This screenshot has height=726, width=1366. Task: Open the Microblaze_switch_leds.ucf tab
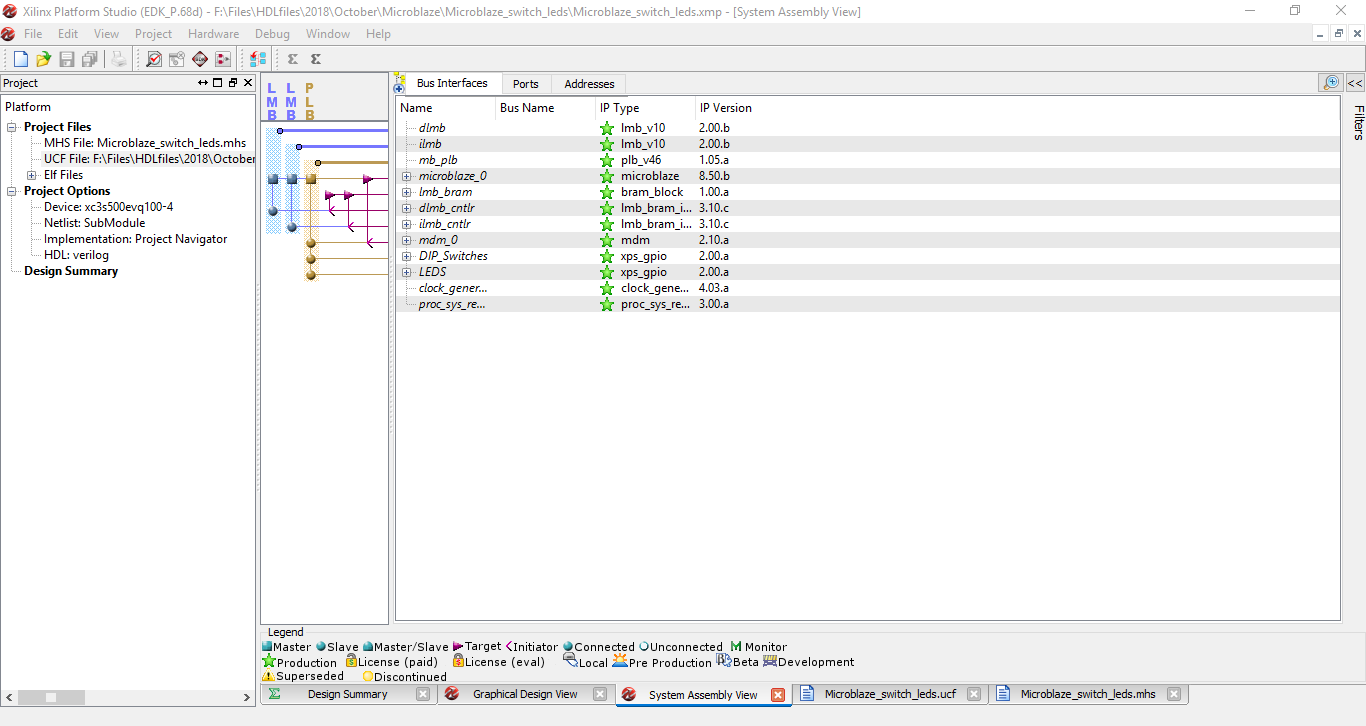890,694
